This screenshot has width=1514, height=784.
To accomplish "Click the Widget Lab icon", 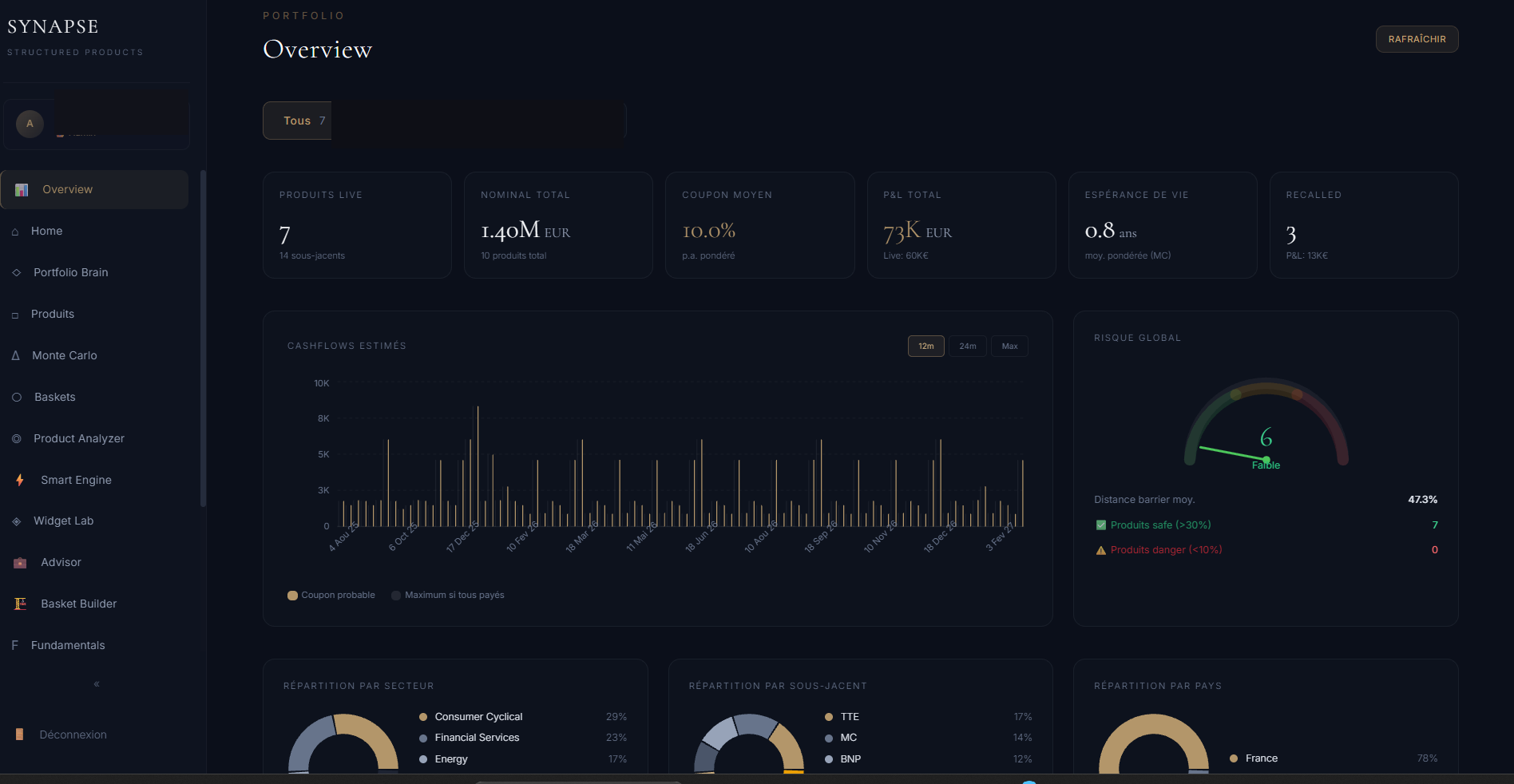I will (16, 521).
